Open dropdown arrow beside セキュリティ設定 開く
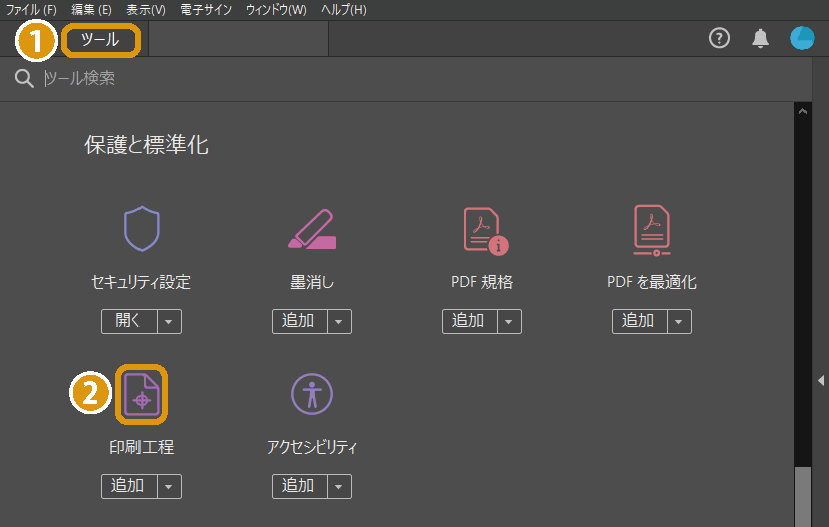The width and height of the screenshot is (829, 527). pos(169,321)
